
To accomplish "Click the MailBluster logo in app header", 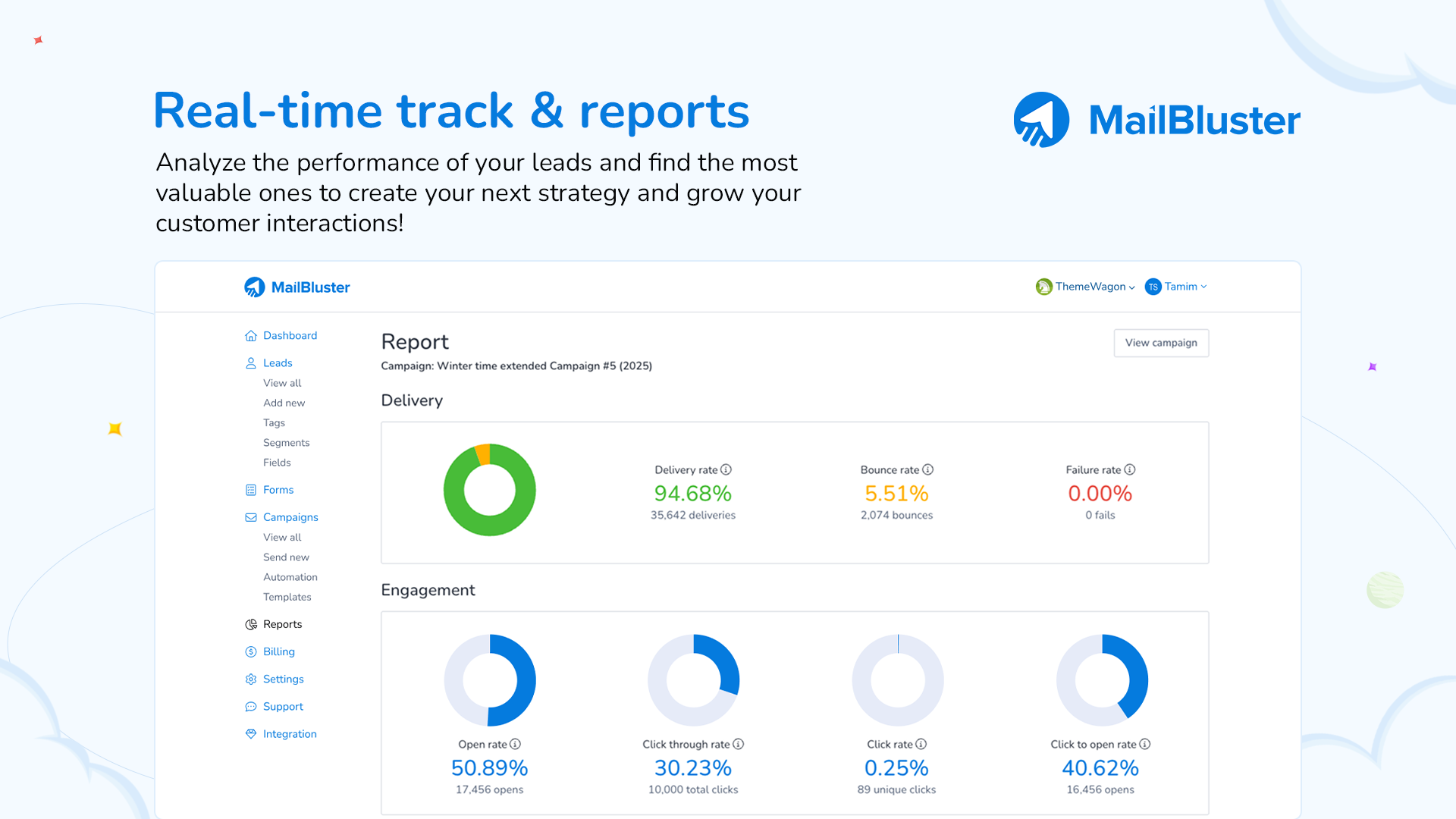I will point(297,287).
